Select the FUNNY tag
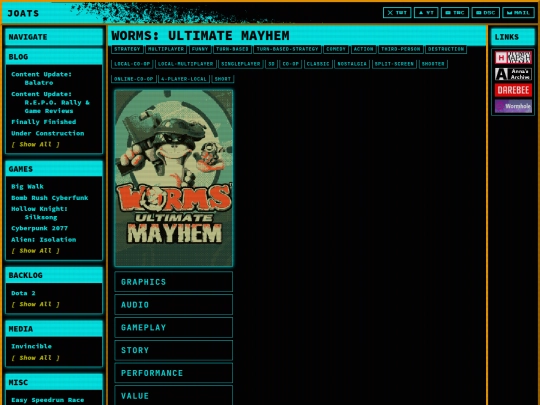The width and height of the screenshot is (540, 405). pos(200,49)
